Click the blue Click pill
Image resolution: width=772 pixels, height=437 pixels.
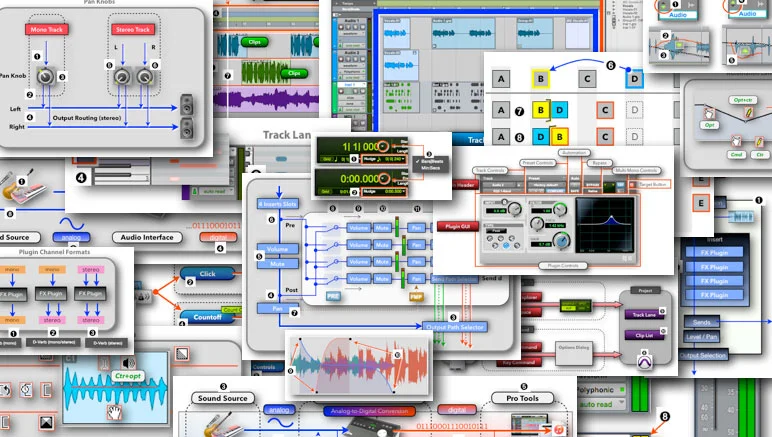(x=207, y=274)
